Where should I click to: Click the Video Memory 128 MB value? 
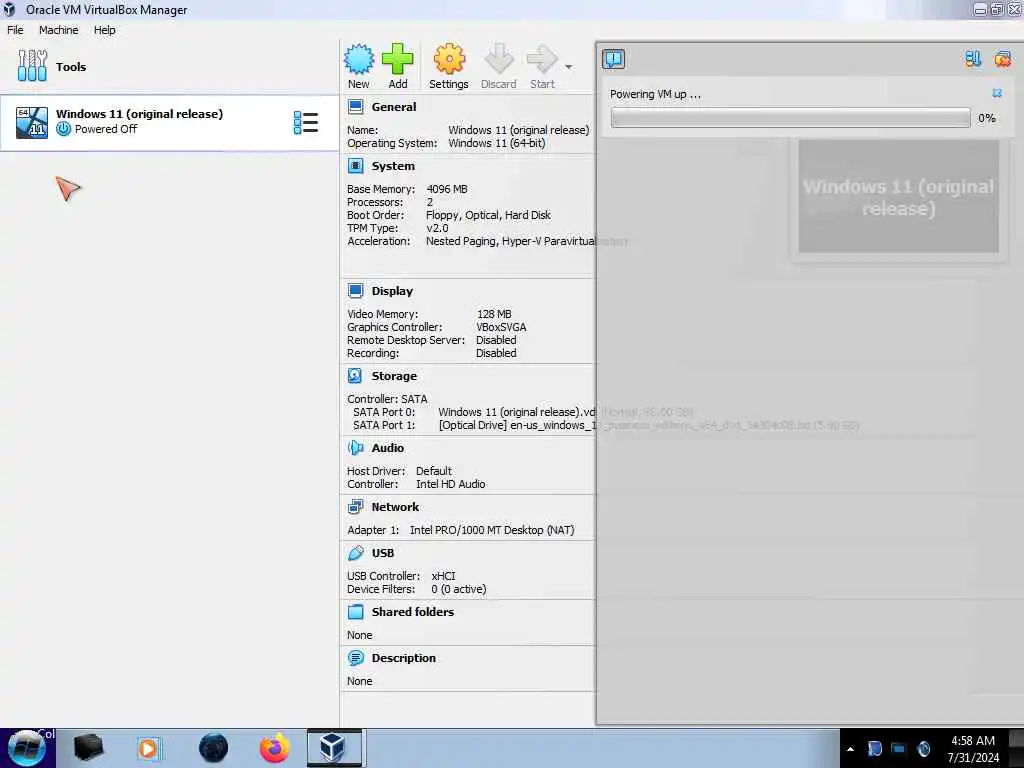point(494,314)
